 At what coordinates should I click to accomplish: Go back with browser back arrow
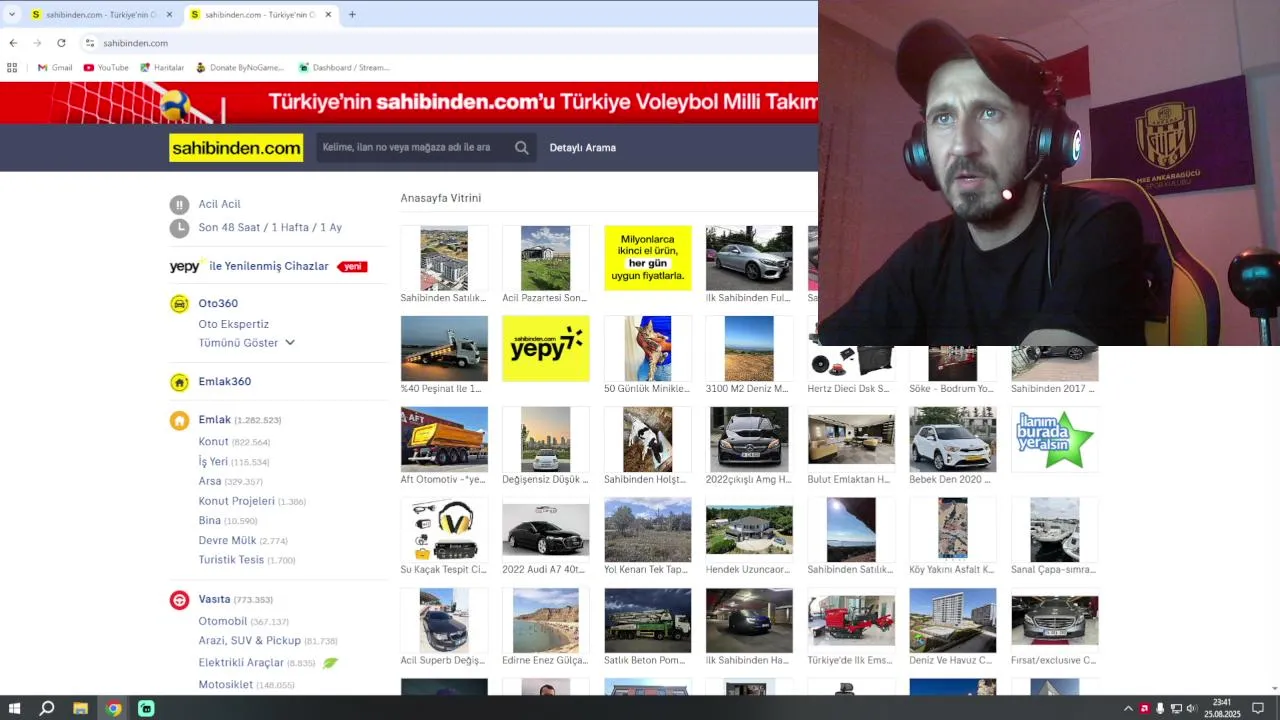pos(13,43)
